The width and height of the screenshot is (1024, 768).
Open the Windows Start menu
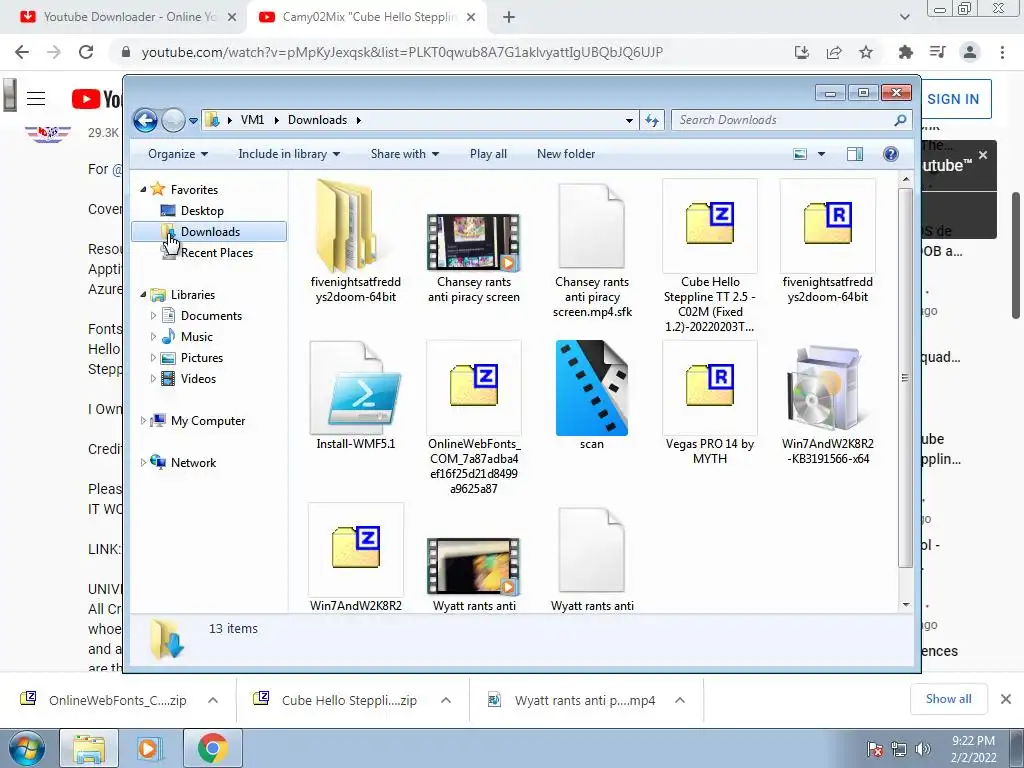(26, 748)
